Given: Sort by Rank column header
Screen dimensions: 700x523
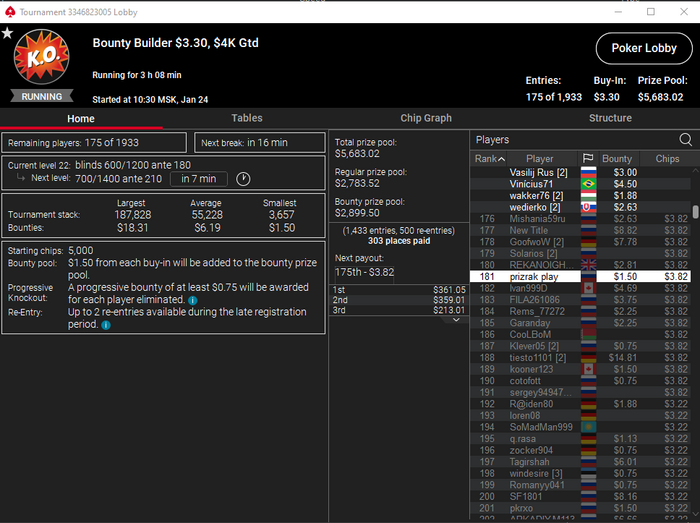Looking at the screenshot, I should (x=489, y=158).
